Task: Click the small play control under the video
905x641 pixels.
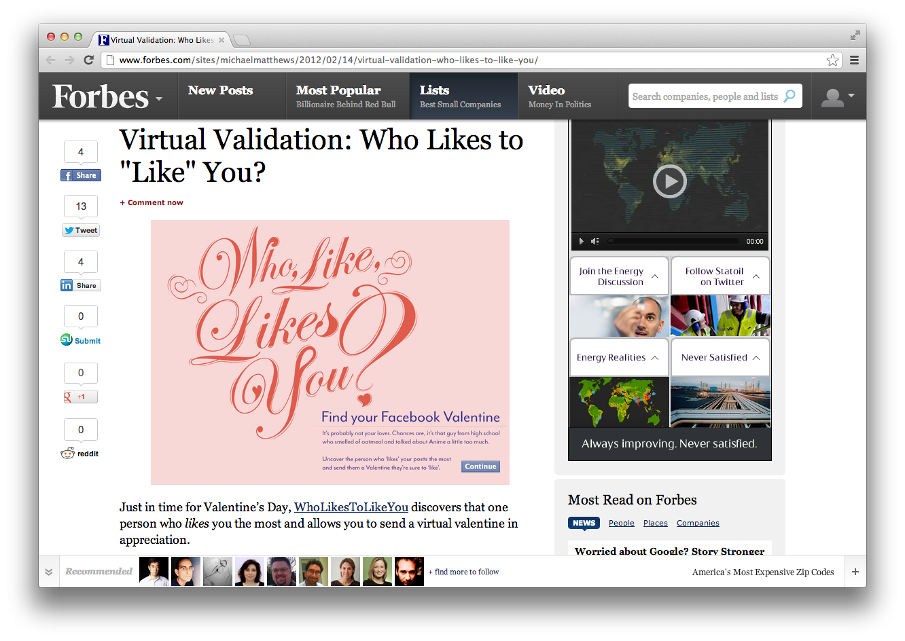Action: (581, 241)
